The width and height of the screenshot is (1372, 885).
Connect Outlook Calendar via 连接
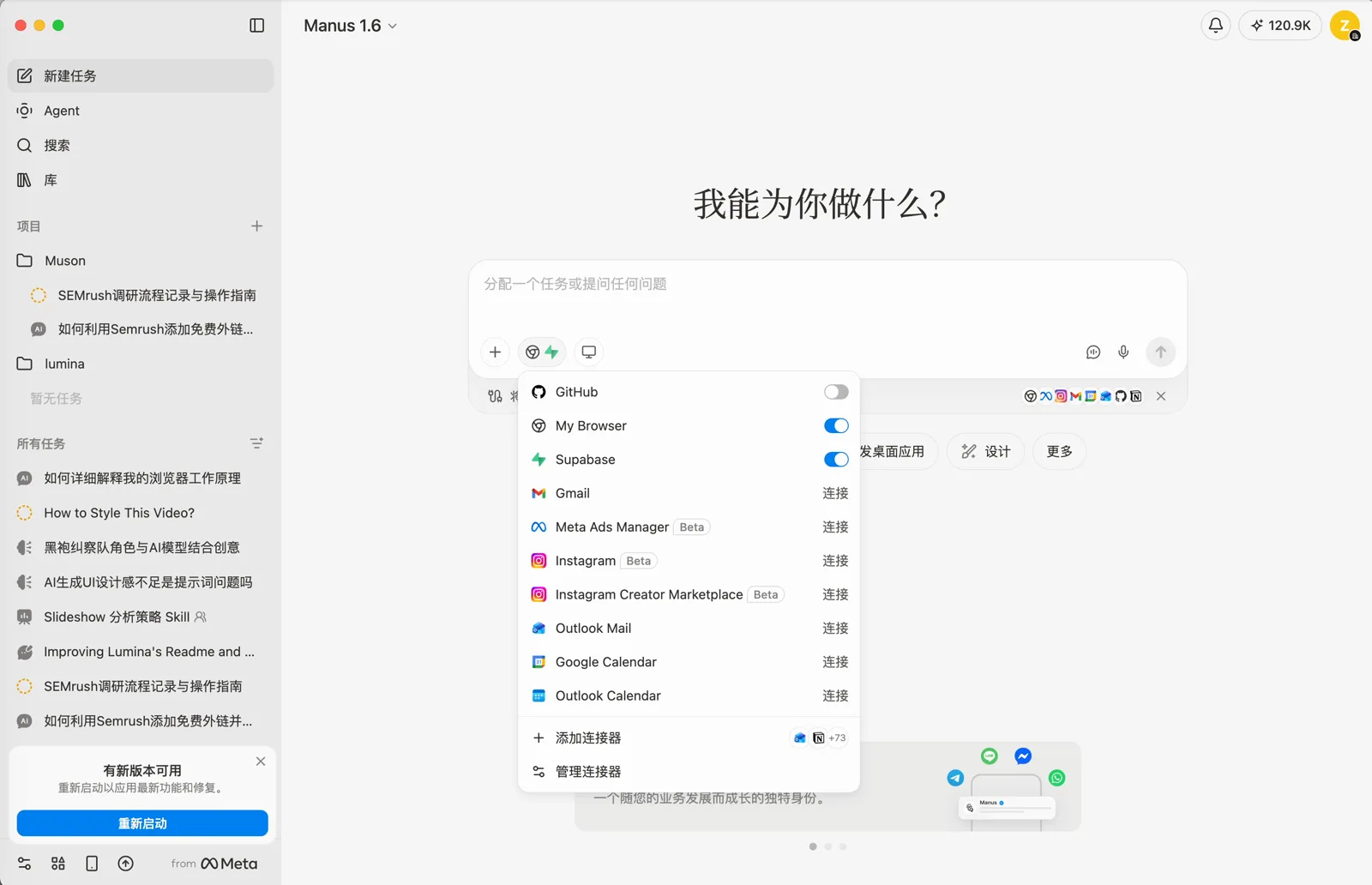click(835, 695)
